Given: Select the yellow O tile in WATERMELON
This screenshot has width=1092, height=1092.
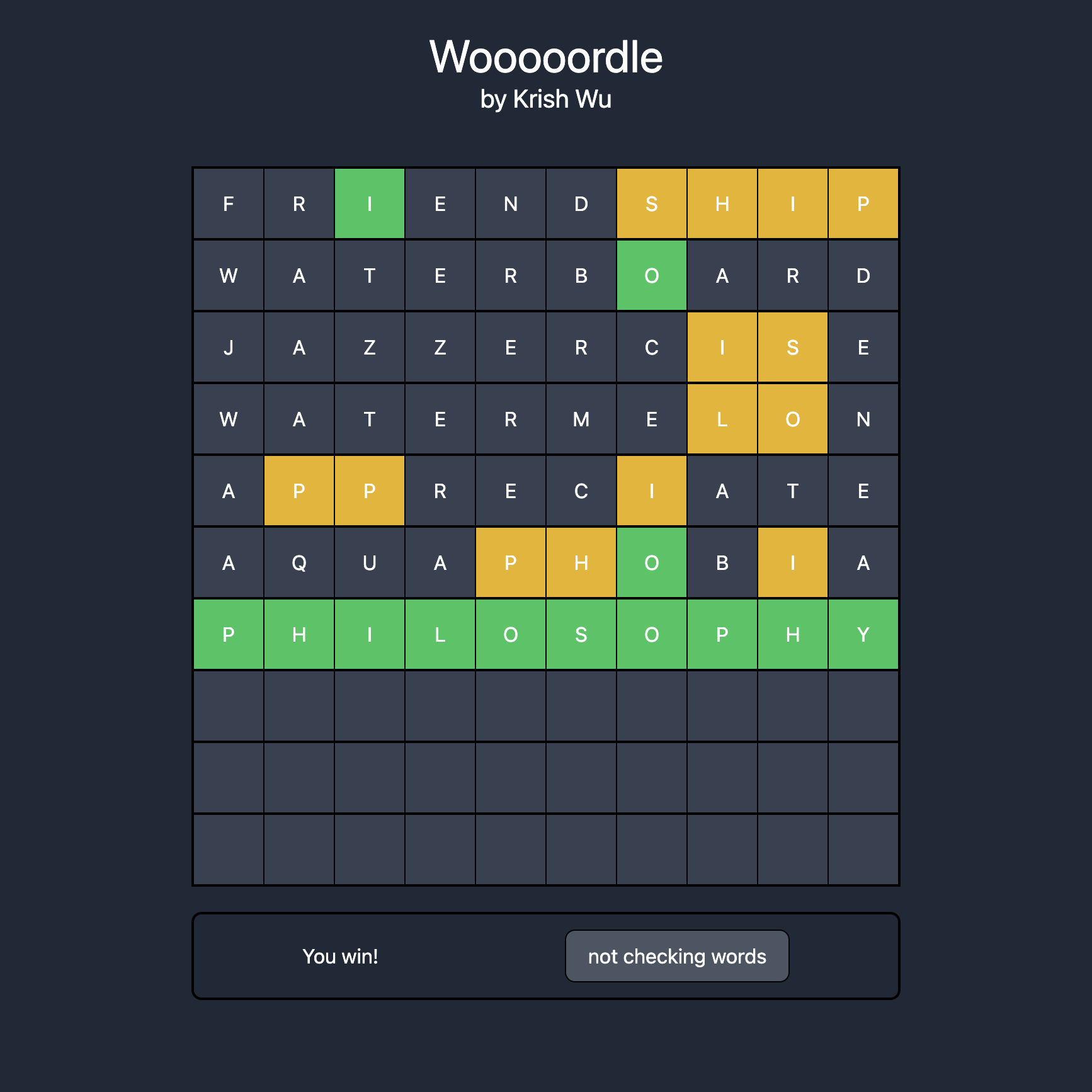Looking at the screenshot, I should (793, 419).
